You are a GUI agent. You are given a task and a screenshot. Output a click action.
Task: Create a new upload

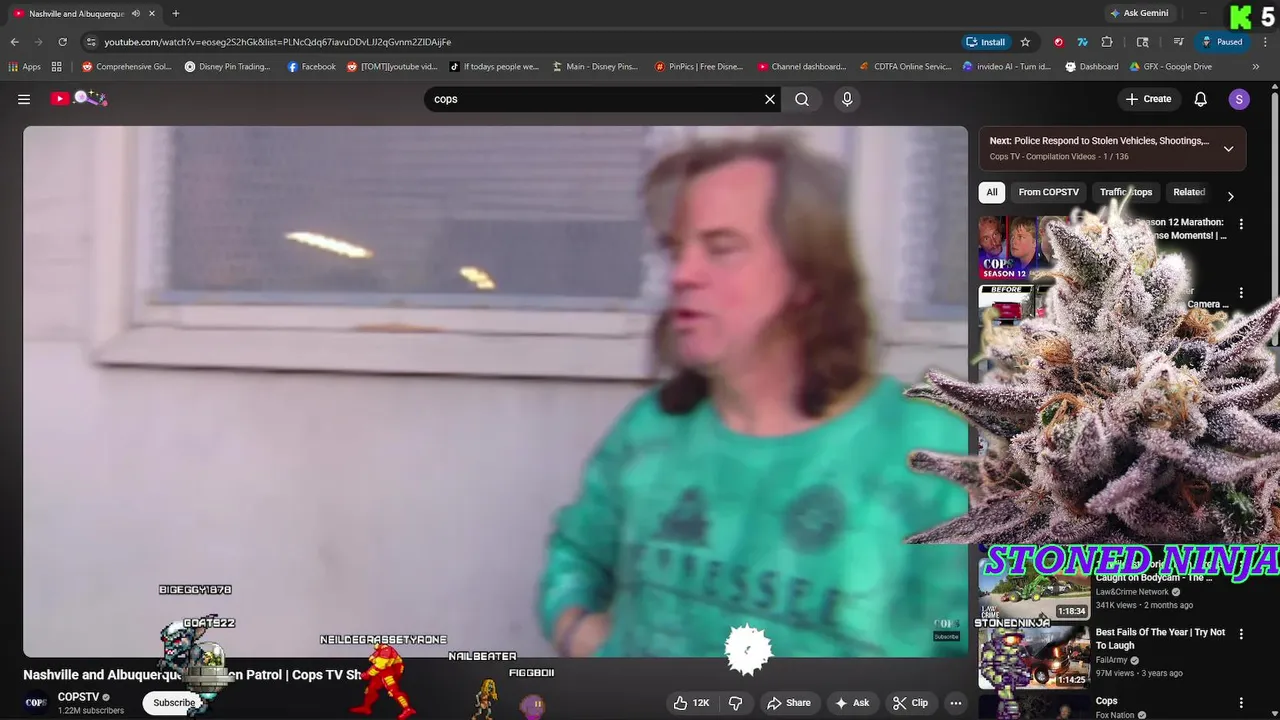pos(1148,99)
